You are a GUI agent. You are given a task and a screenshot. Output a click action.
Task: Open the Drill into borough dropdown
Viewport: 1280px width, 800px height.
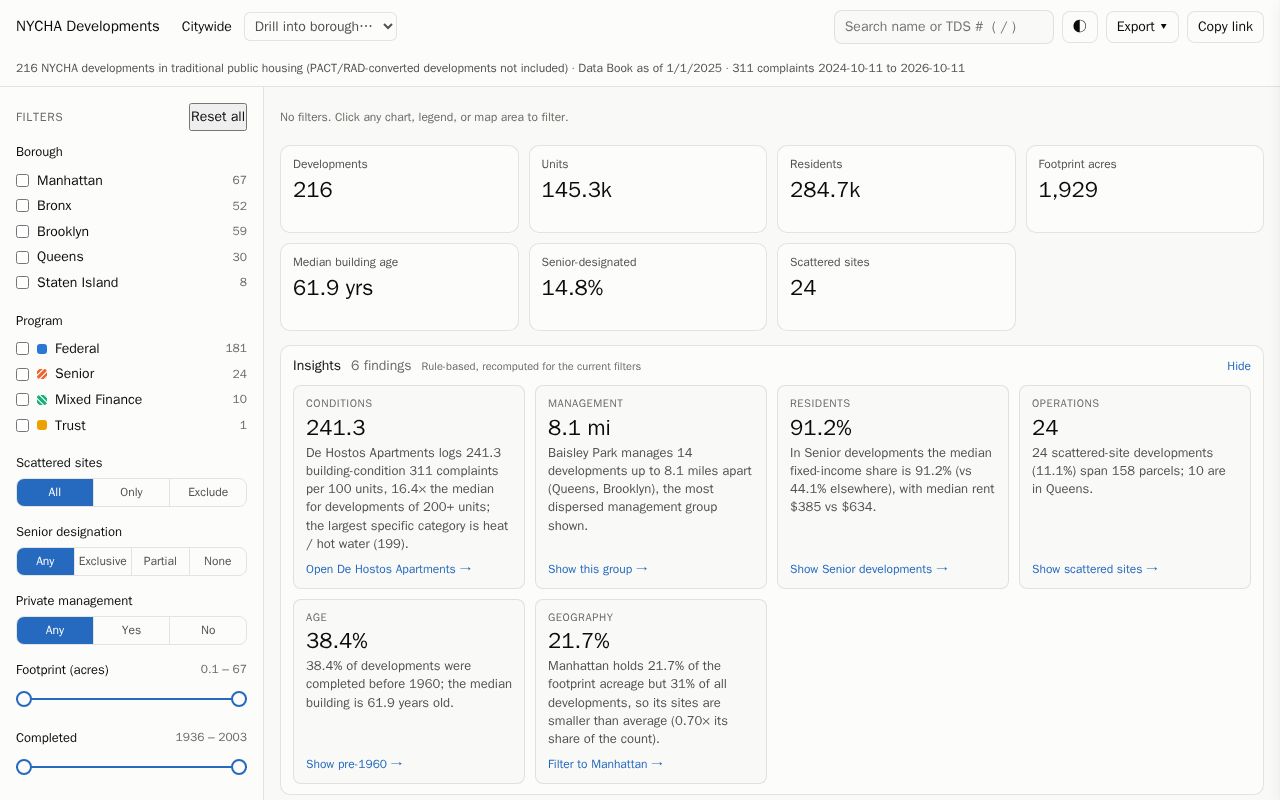point(320,27)
